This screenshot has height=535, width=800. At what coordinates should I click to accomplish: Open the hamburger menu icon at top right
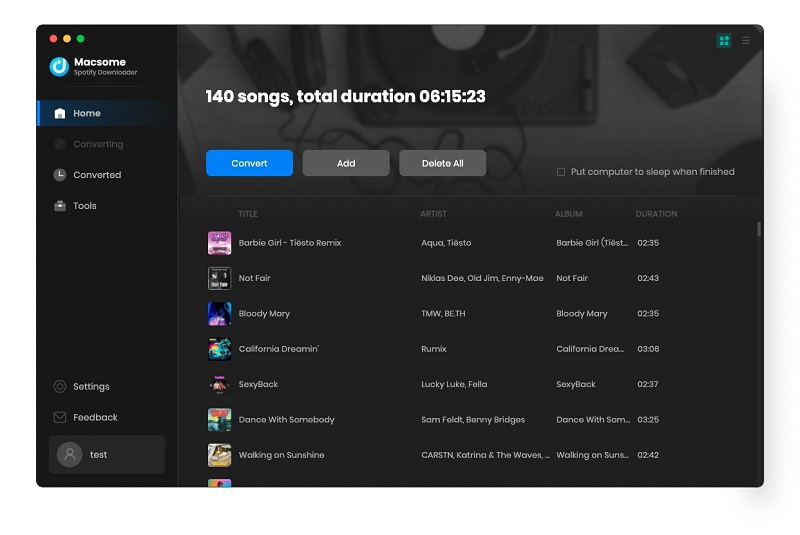tap(745, 40)
